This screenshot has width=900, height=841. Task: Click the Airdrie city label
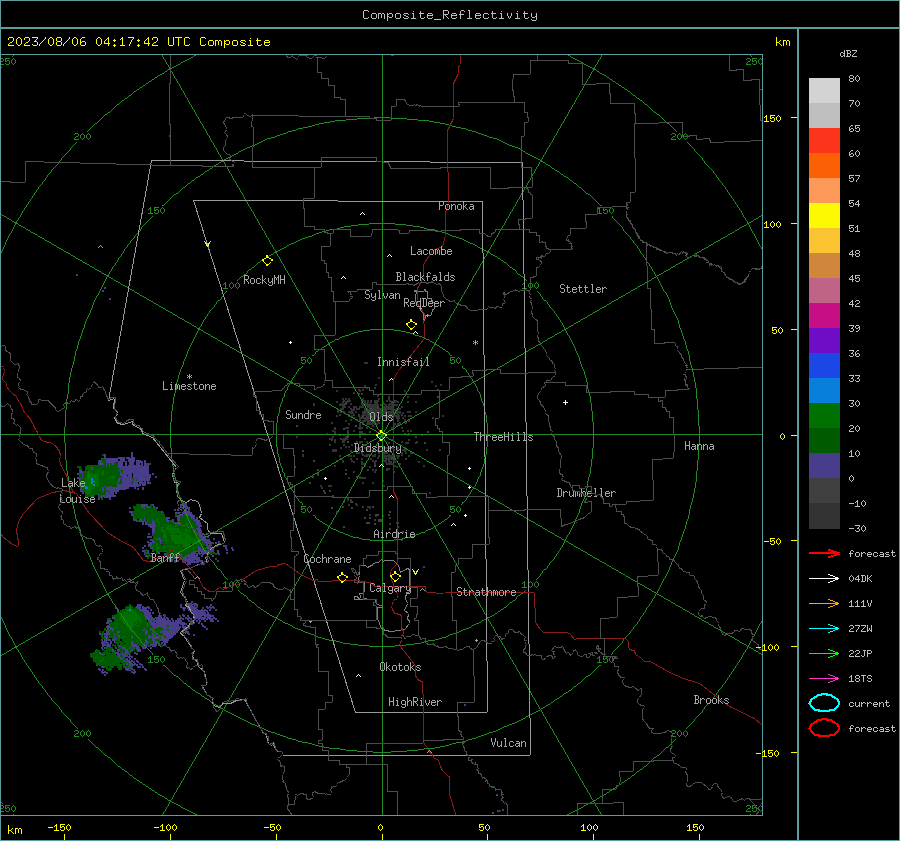394,534
